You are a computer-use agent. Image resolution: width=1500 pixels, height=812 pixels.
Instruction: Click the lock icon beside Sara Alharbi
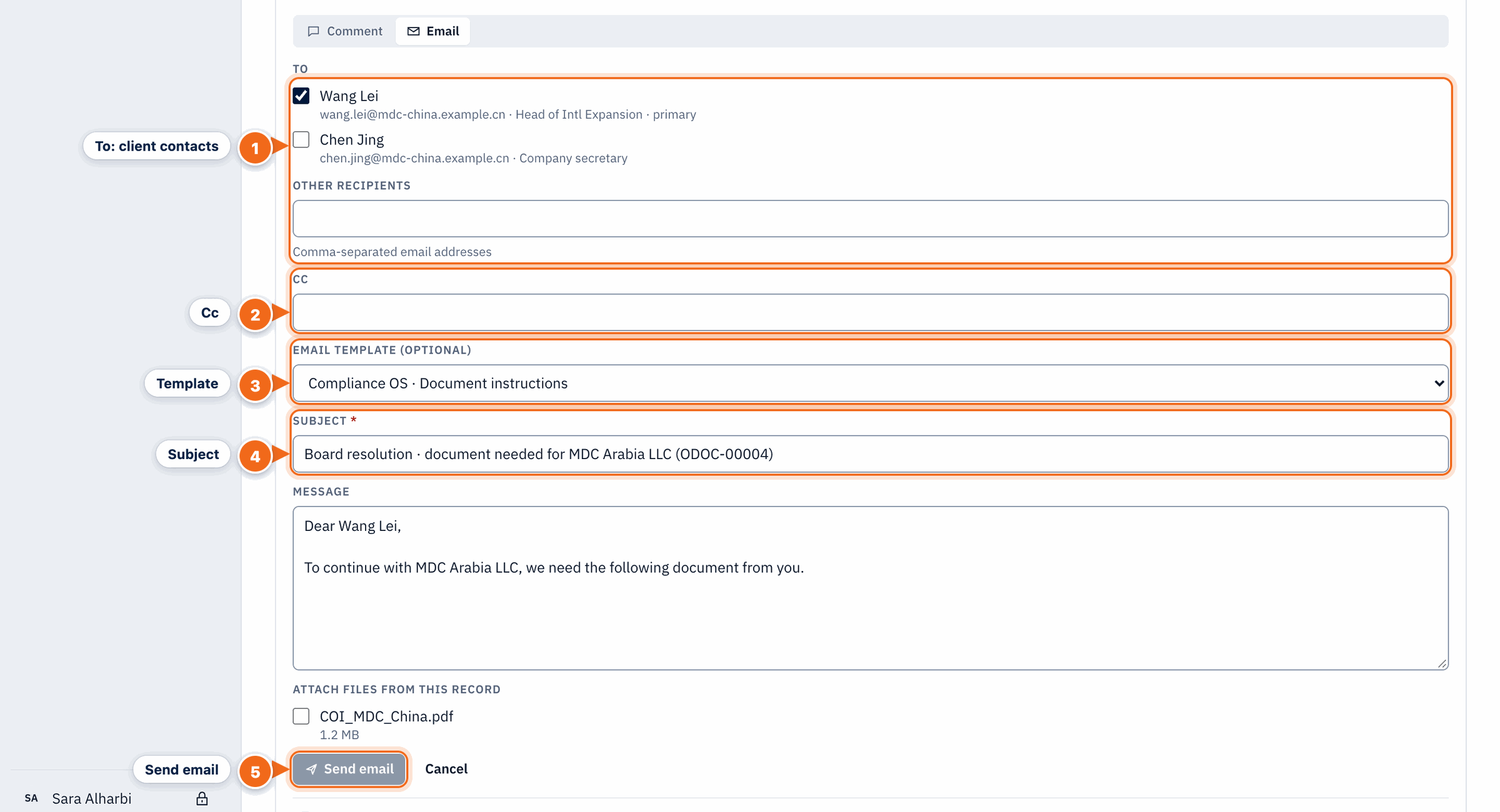pyautogui.click(x=202, y=798)
